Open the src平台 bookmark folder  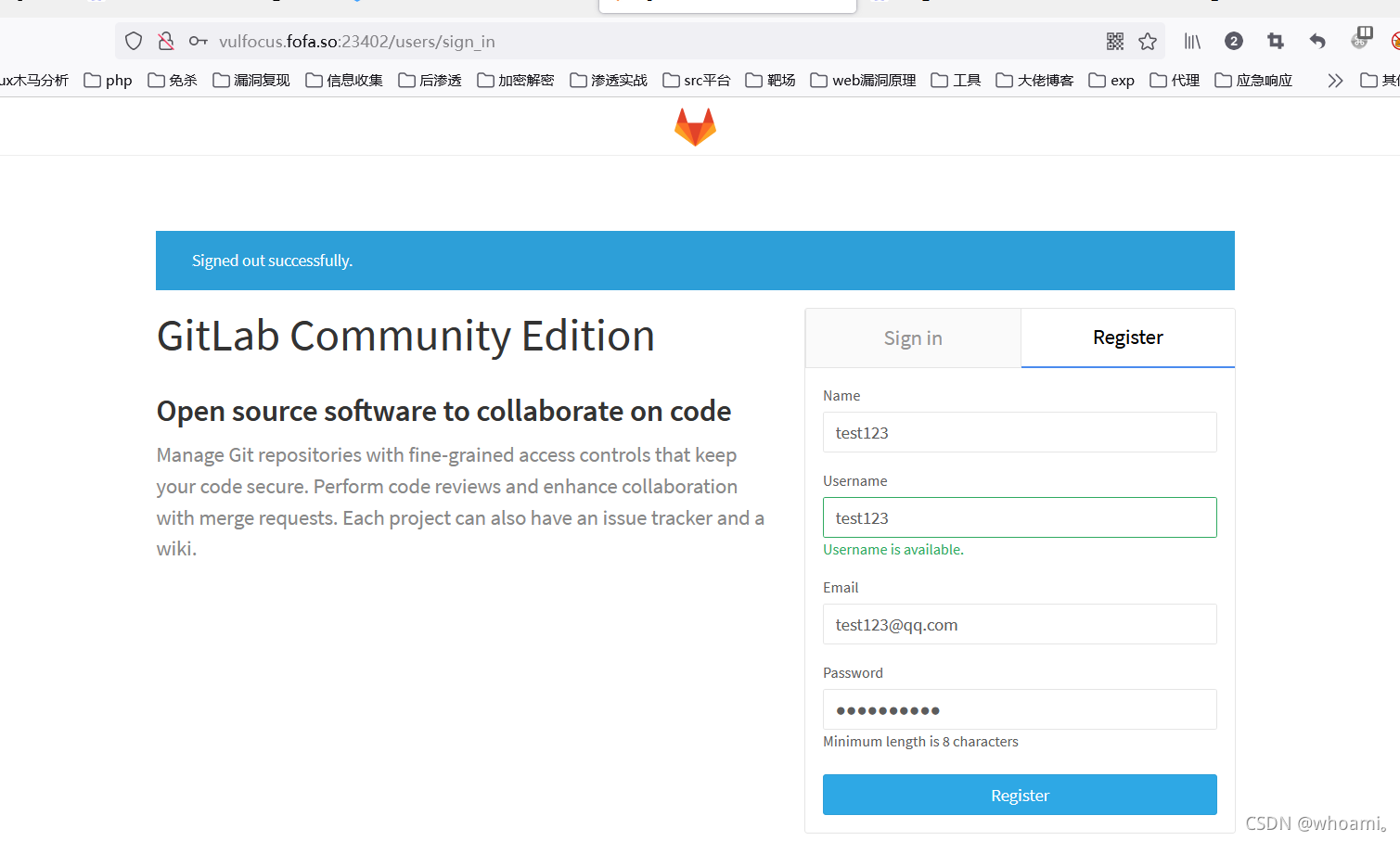pyautogui.click(x=697, y=81)
